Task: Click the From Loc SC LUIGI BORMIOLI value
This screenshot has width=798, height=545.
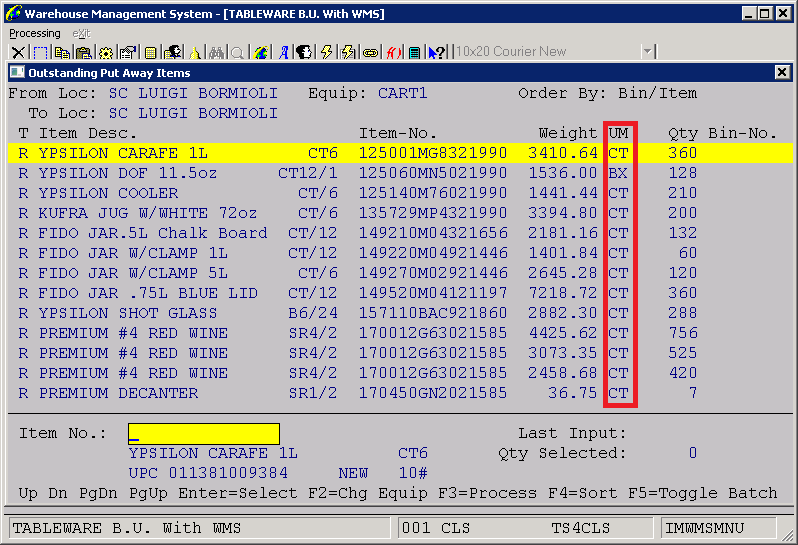Action: pyautogui.click(x=193, y=93)
